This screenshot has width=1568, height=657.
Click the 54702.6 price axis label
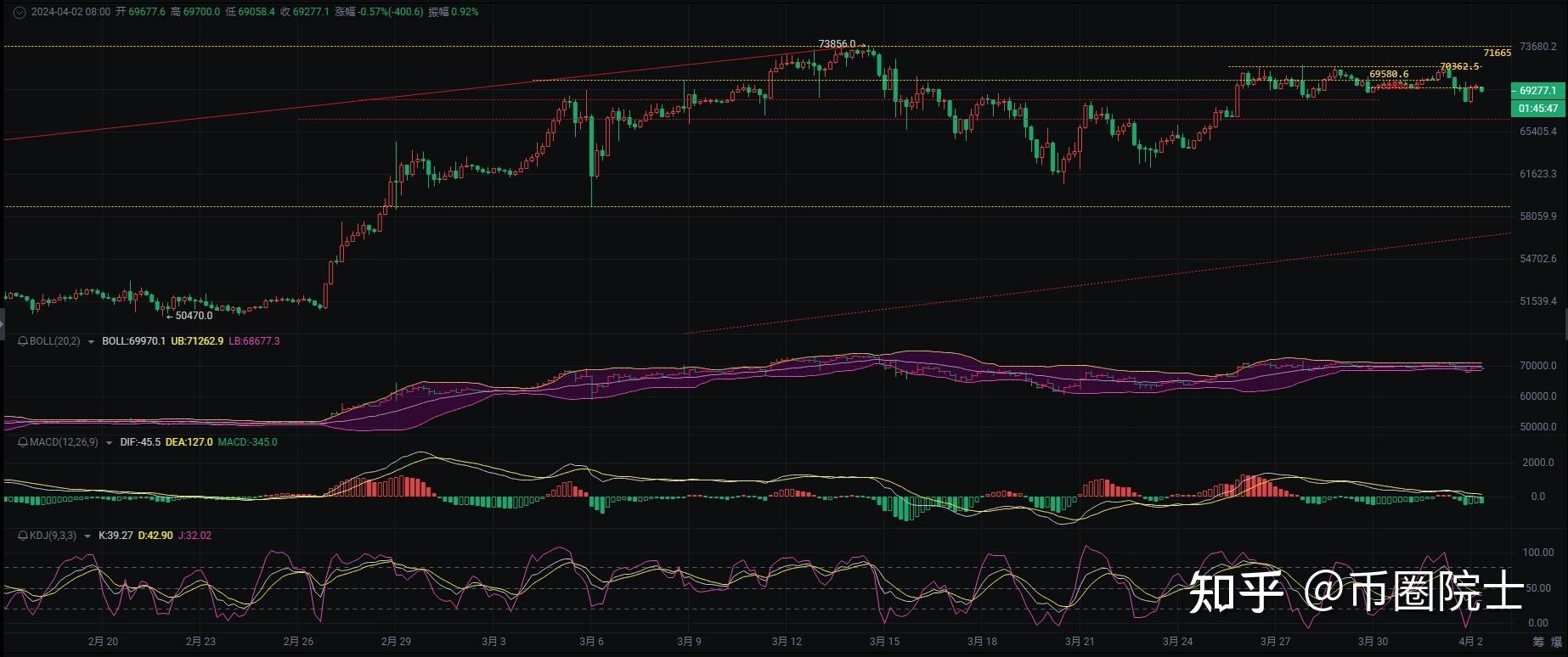click(x=1538, y=259)
